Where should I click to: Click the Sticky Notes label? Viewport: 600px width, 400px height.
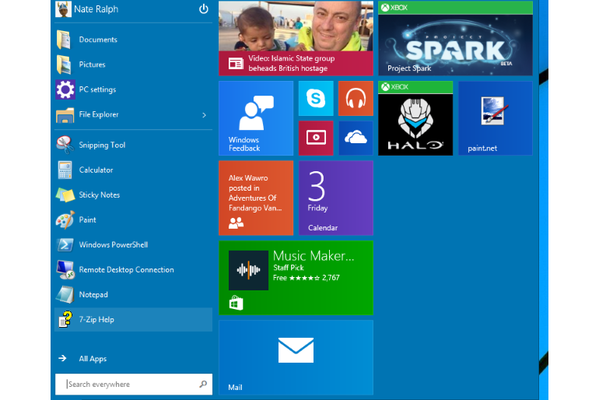(99, 195)
